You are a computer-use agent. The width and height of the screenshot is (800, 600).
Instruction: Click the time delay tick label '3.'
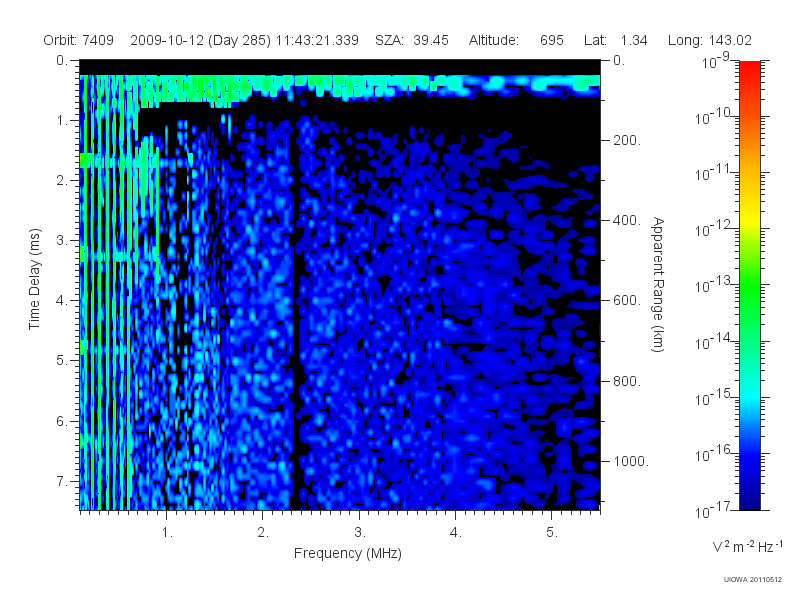point(62,240)
